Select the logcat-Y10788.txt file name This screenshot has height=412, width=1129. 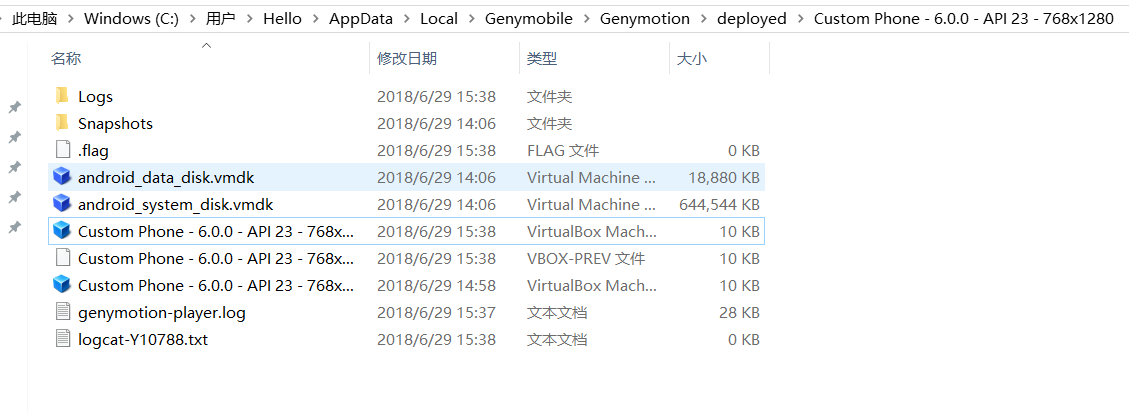[143, 339]
